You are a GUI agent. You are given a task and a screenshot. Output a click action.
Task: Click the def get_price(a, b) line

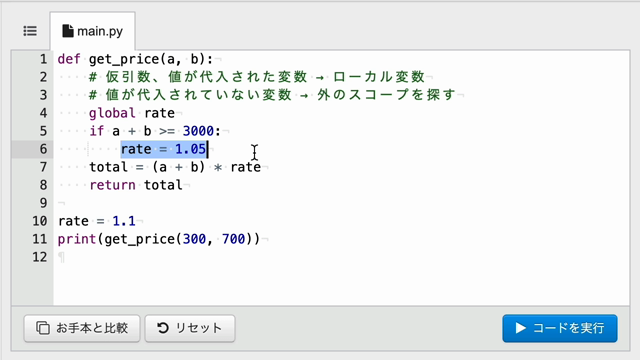pos(135,59)
